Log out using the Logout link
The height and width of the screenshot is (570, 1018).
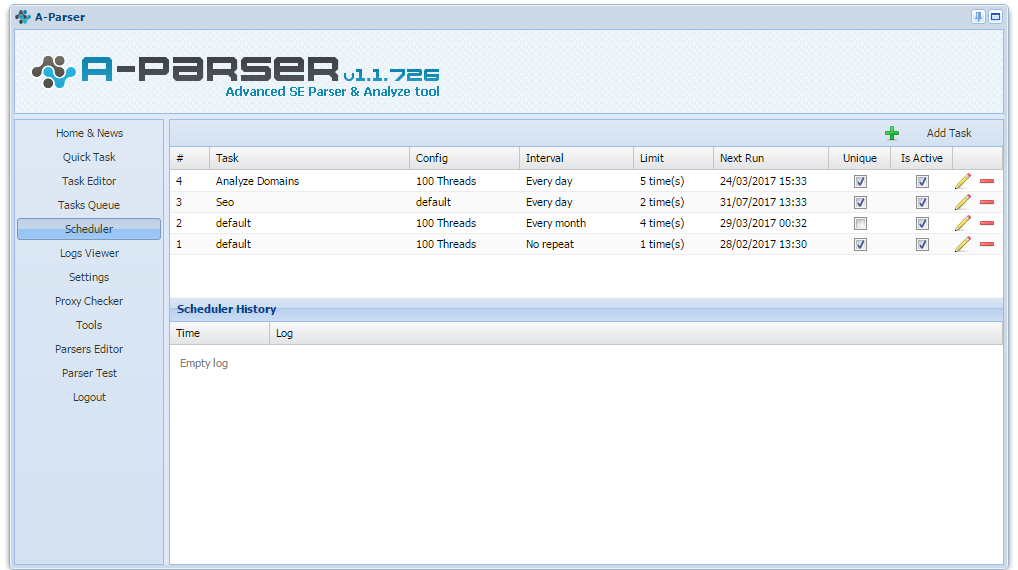89,397
